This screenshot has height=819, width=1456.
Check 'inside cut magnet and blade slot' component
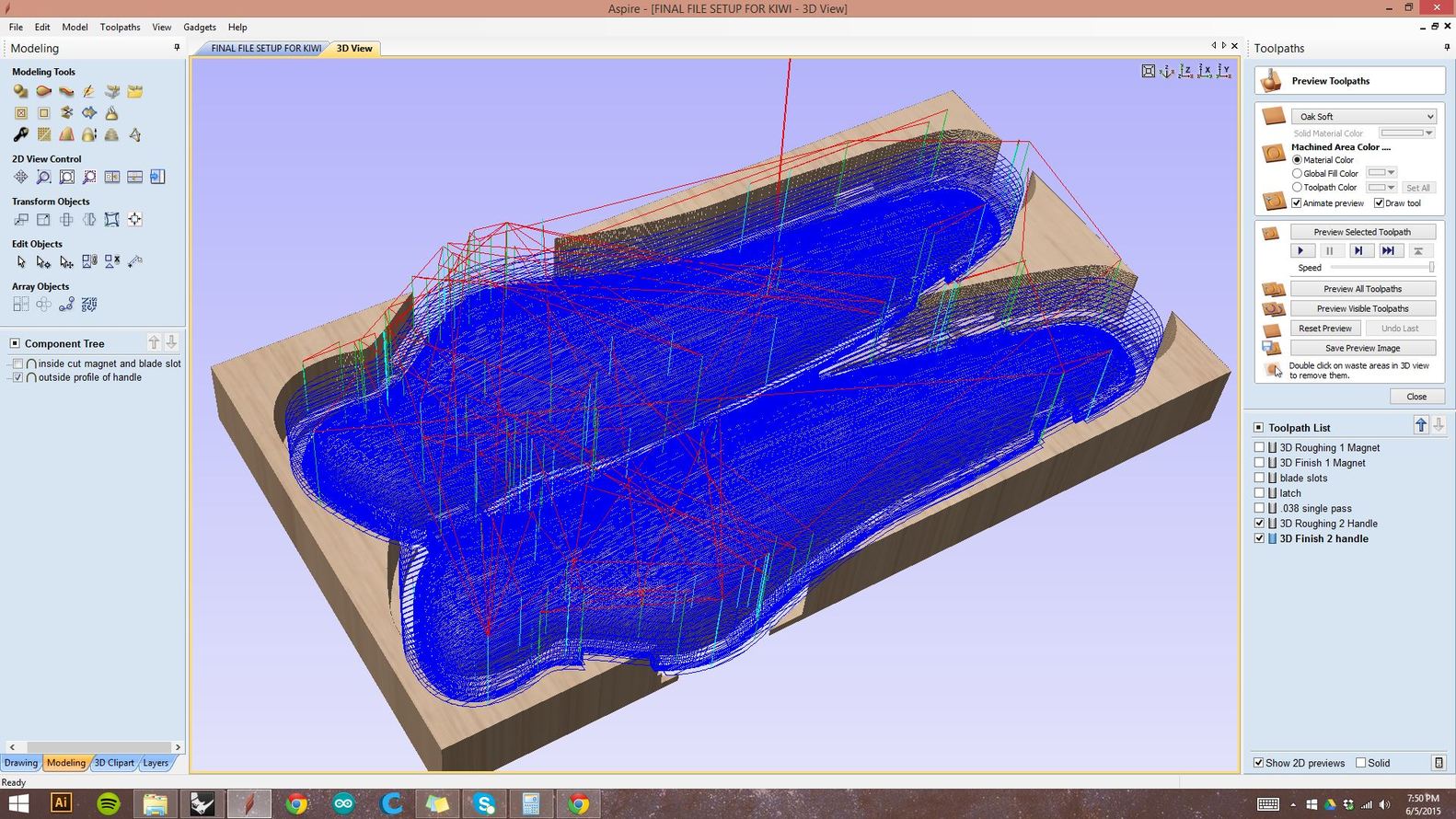(x=17, y=363)
